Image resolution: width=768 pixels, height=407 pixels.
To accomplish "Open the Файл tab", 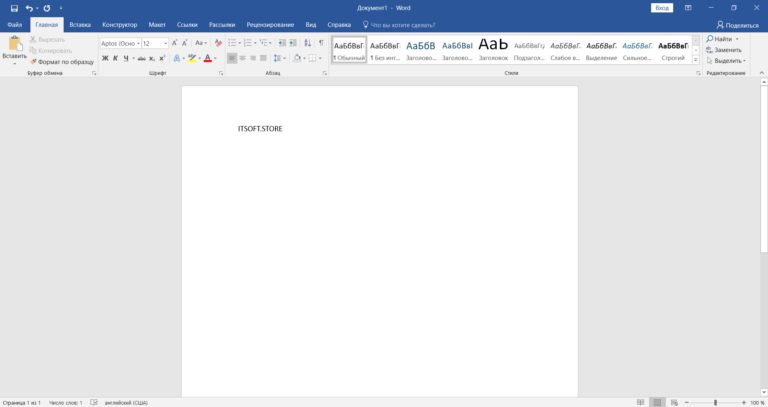I will pos(15,24).
